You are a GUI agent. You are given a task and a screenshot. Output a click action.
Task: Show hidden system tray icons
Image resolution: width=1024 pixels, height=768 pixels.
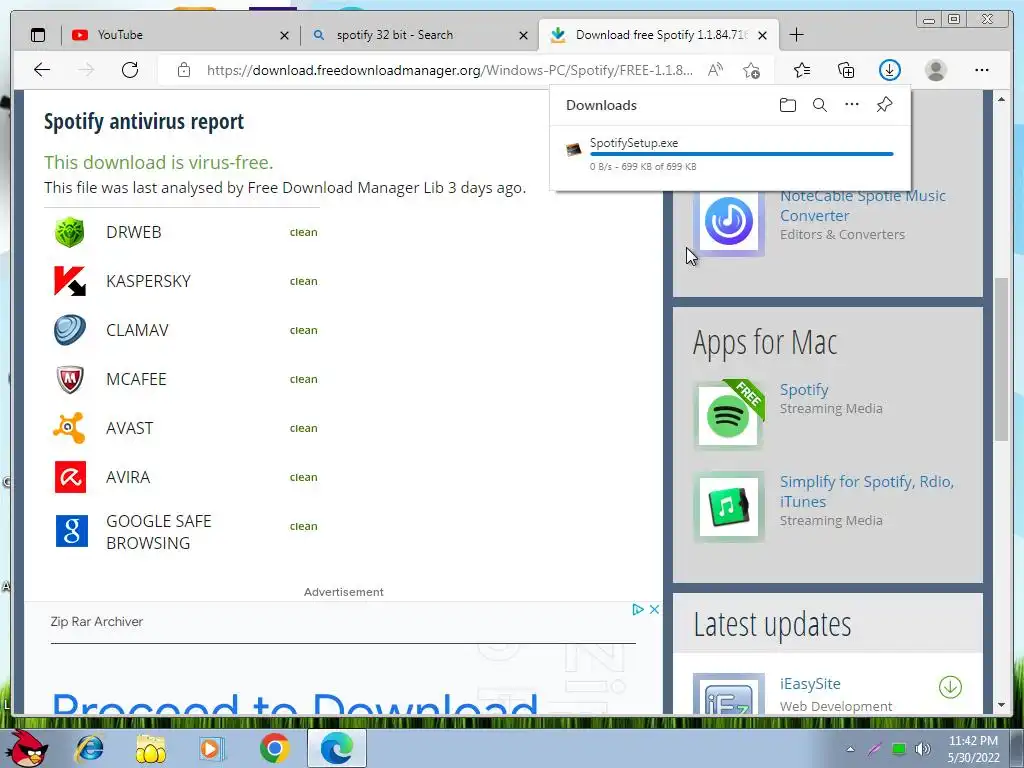coord(850,749)
